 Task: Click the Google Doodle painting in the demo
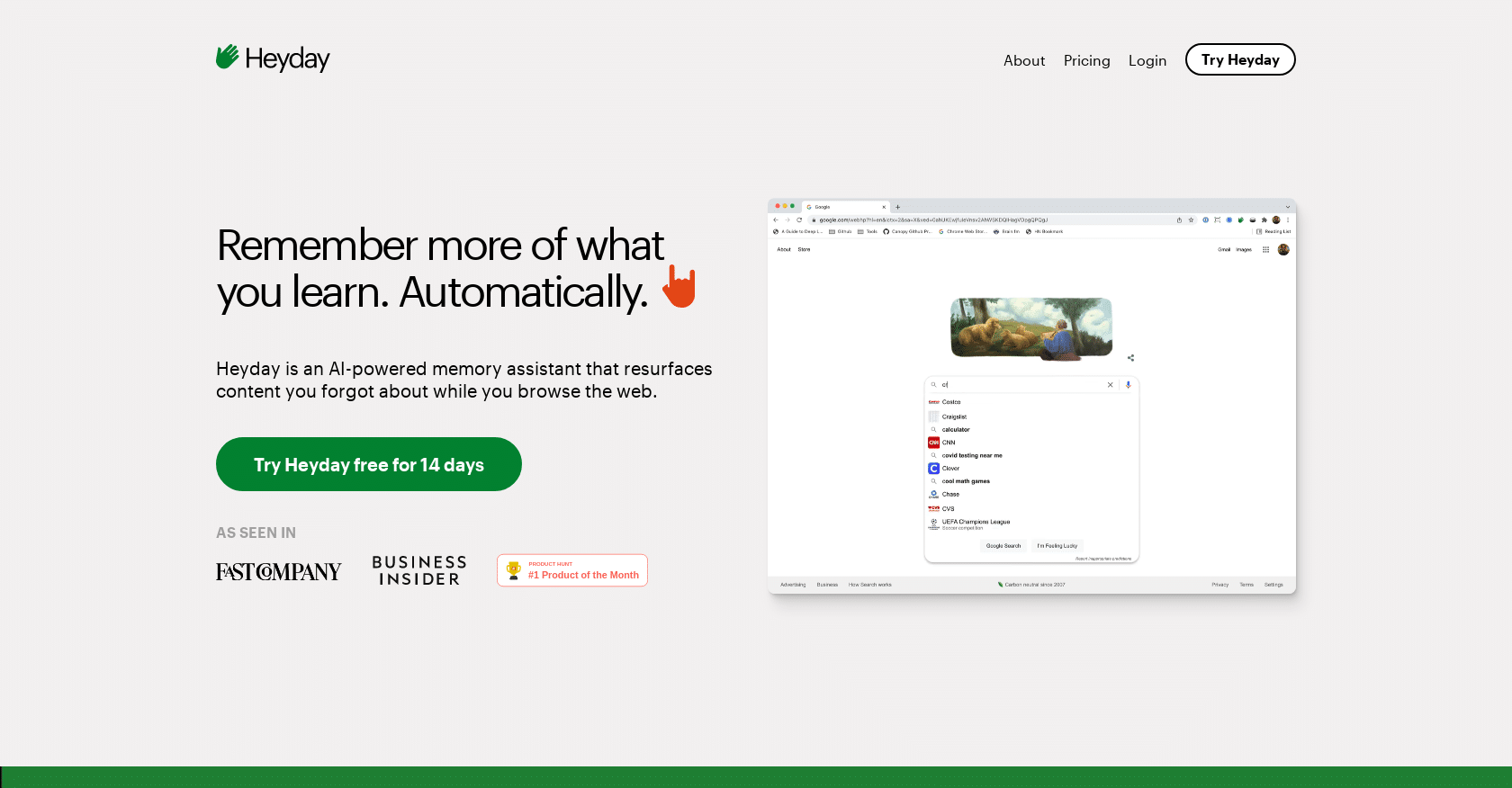point(1031,328)
